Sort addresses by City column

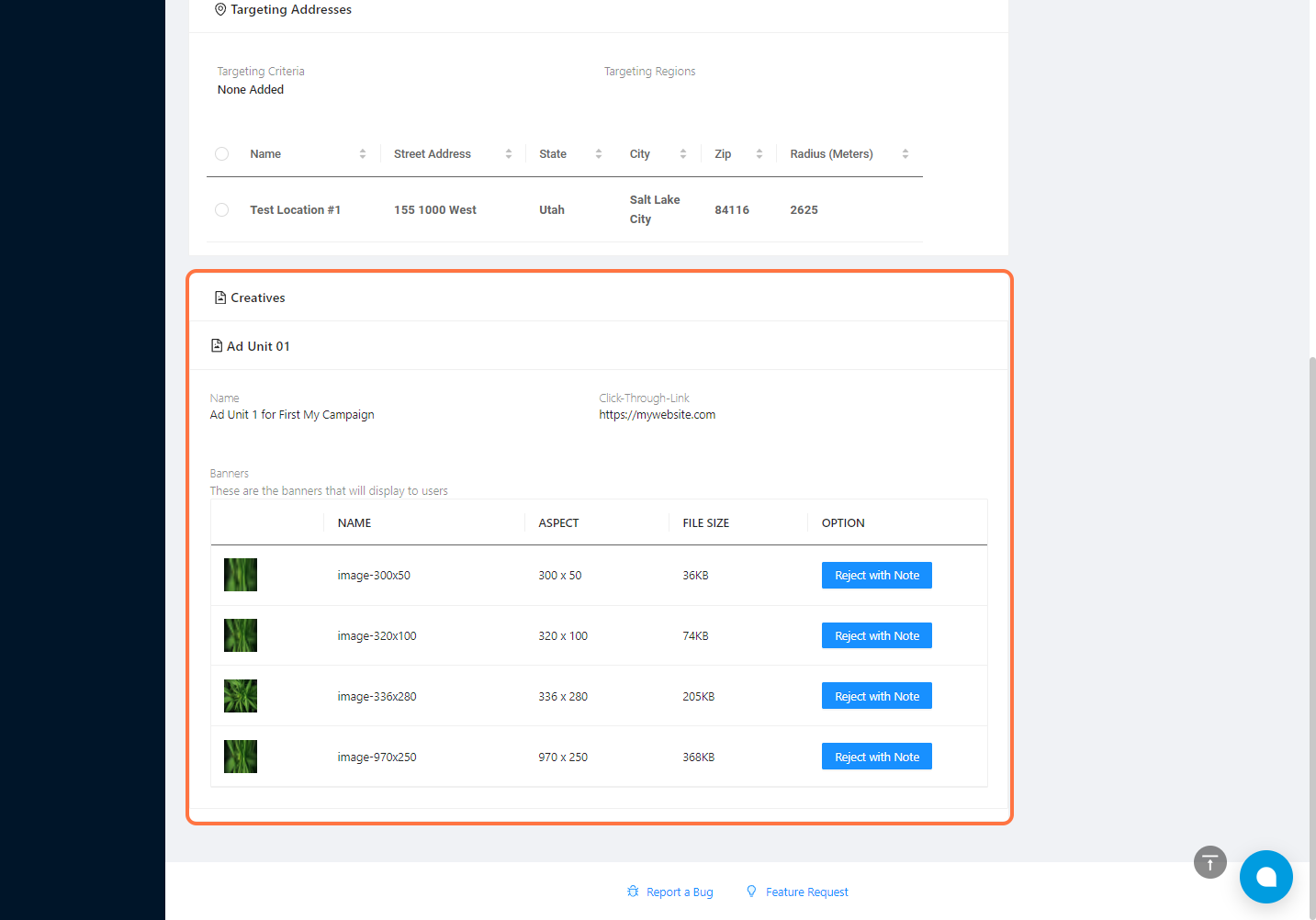pyautogui.click(x=683, y=154)
